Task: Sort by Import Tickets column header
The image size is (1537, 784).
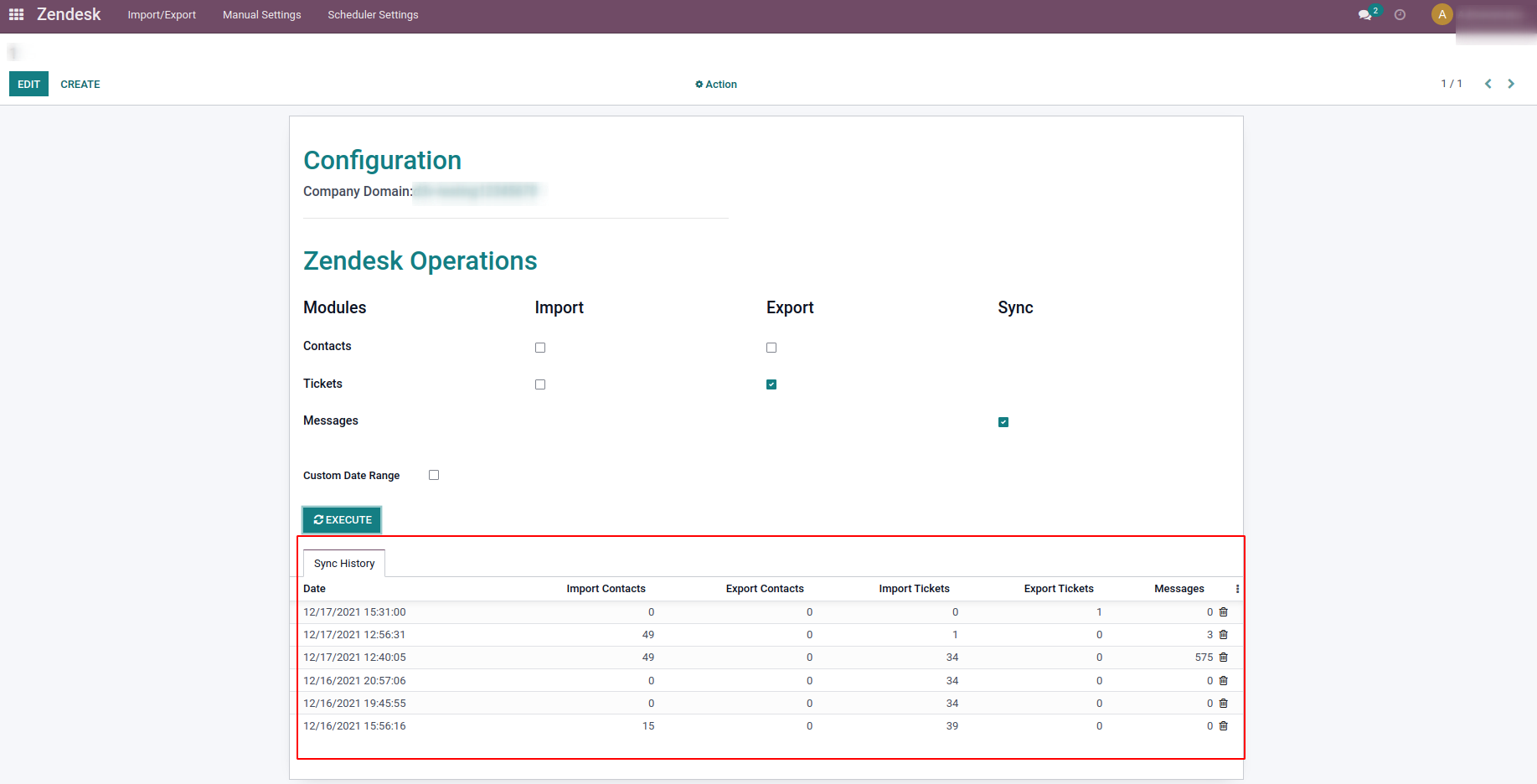Action: [x=914, y=589]
